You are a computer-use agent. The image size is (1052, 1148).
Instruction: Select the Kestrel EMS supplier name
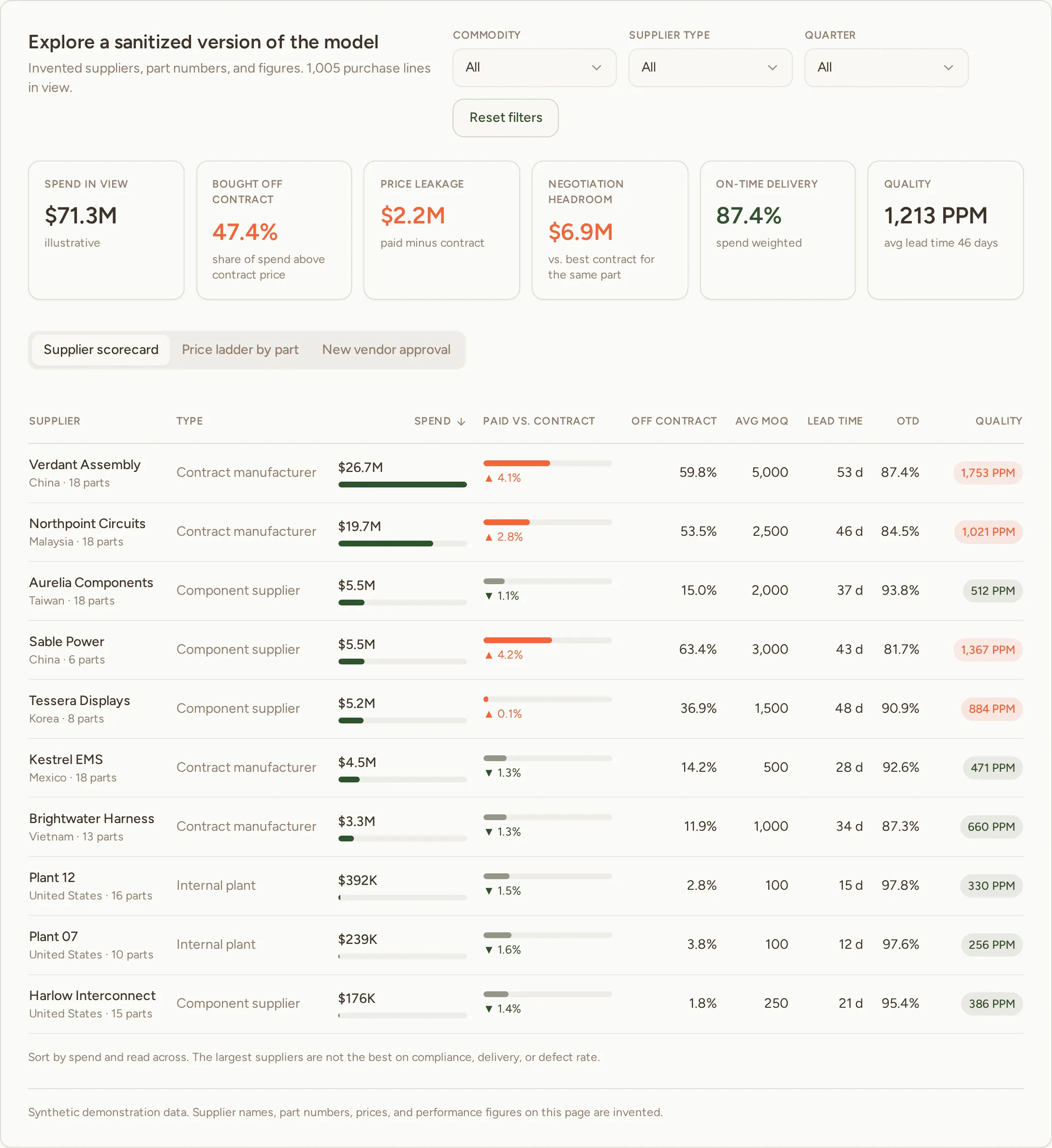[66, 760]
